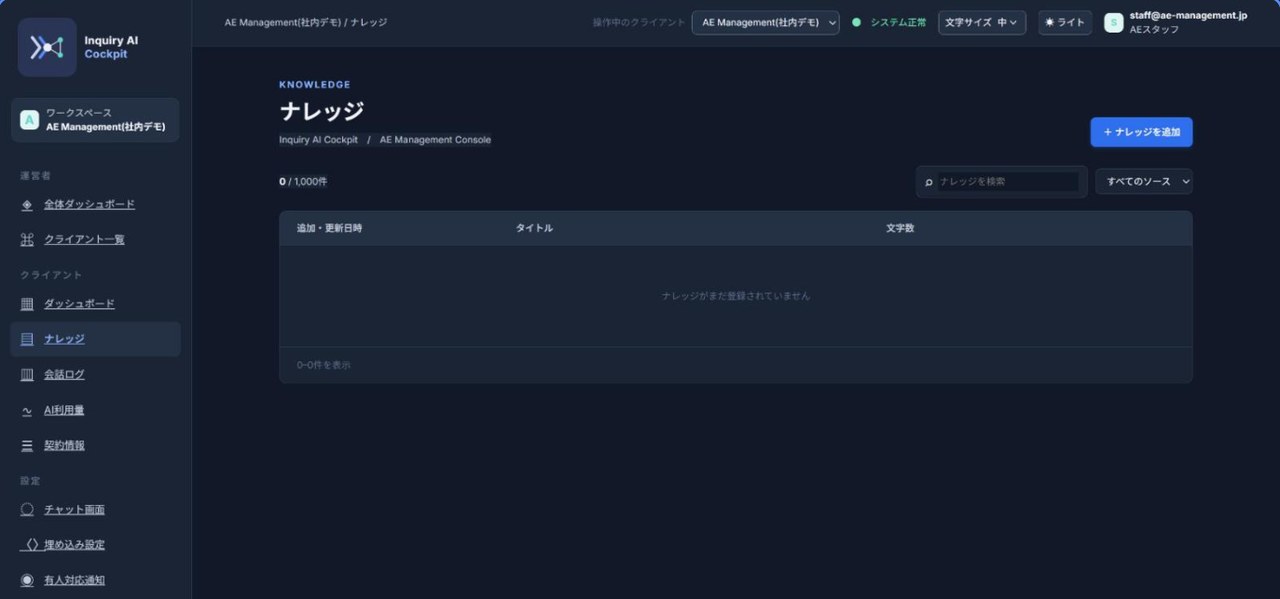Open 全体ダッシュボード from the sidebar
Image resolution: width=1280 pixels, height=599 pixels.
pos(95,205)
